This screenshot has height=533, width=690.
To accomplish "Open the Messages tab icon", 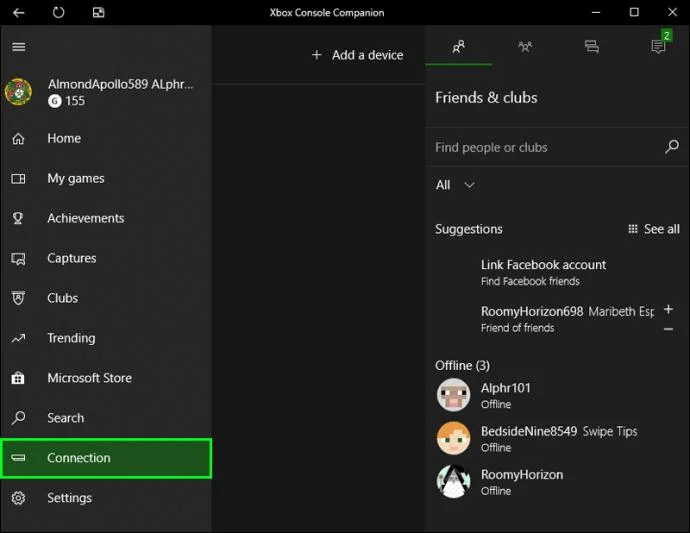I will coord(591,46).
